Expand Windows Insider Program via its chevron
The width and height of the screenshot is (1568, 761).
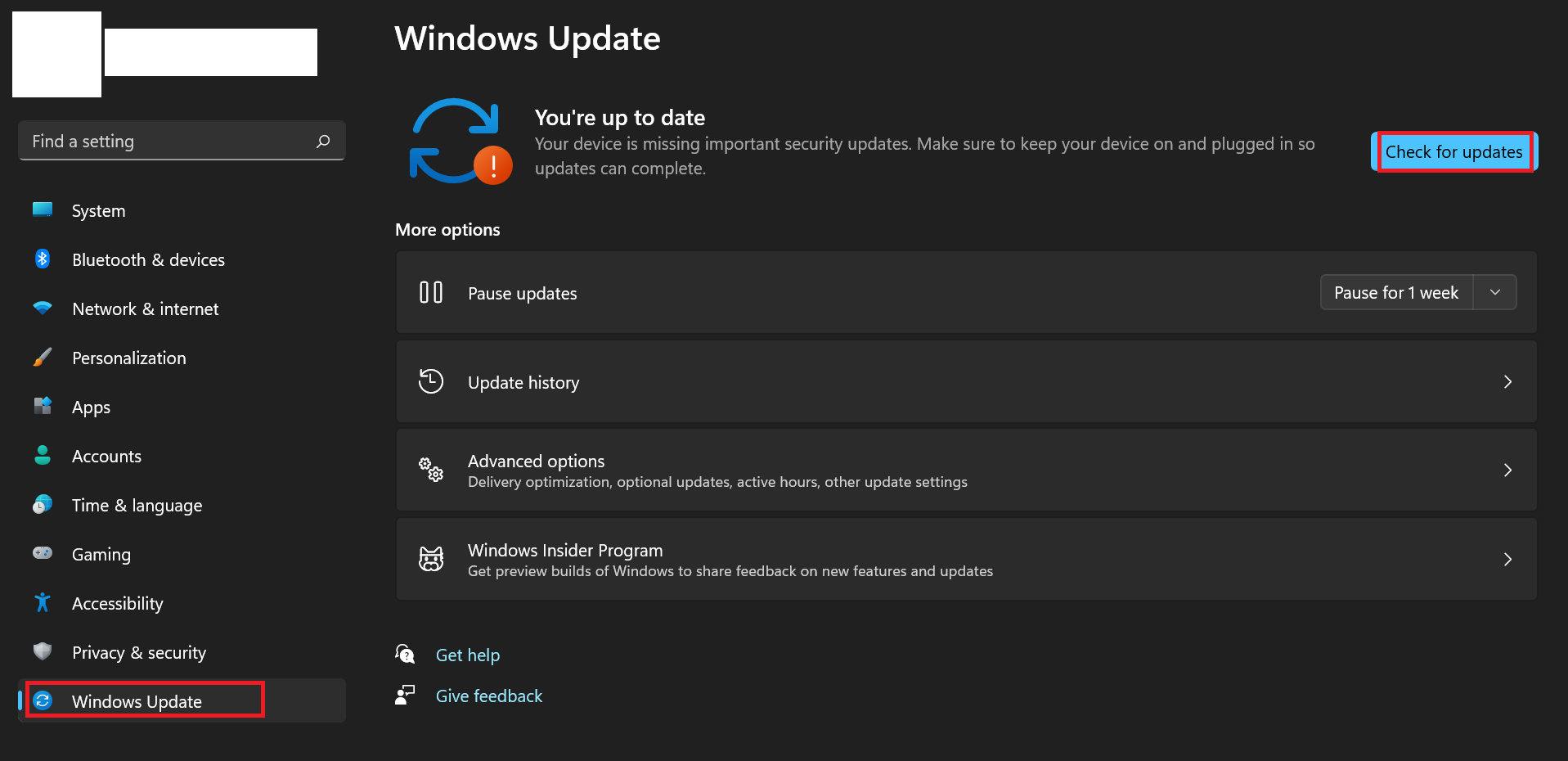1507,559
